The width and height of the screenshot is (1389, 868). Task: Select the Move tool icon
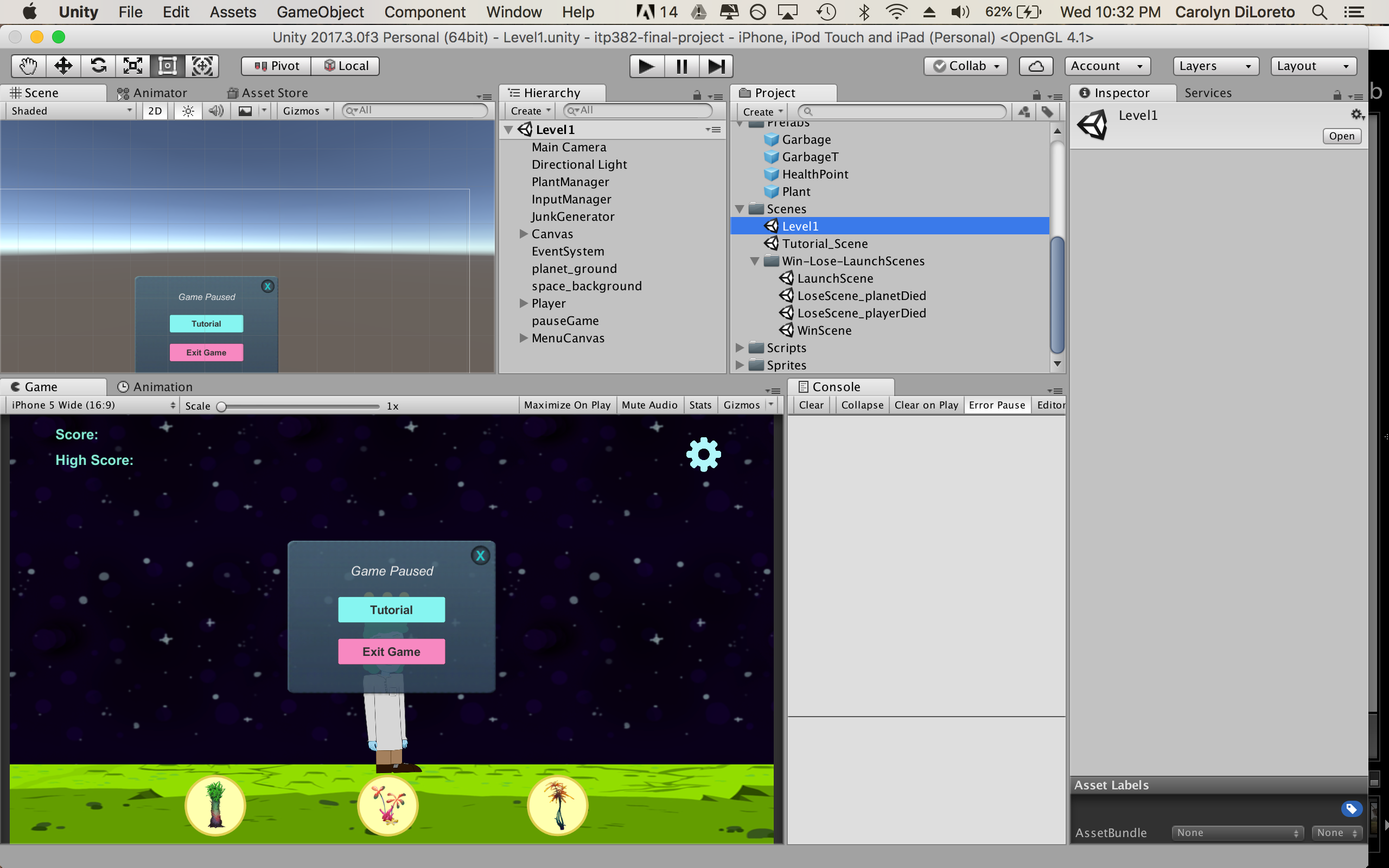point(63,66)
